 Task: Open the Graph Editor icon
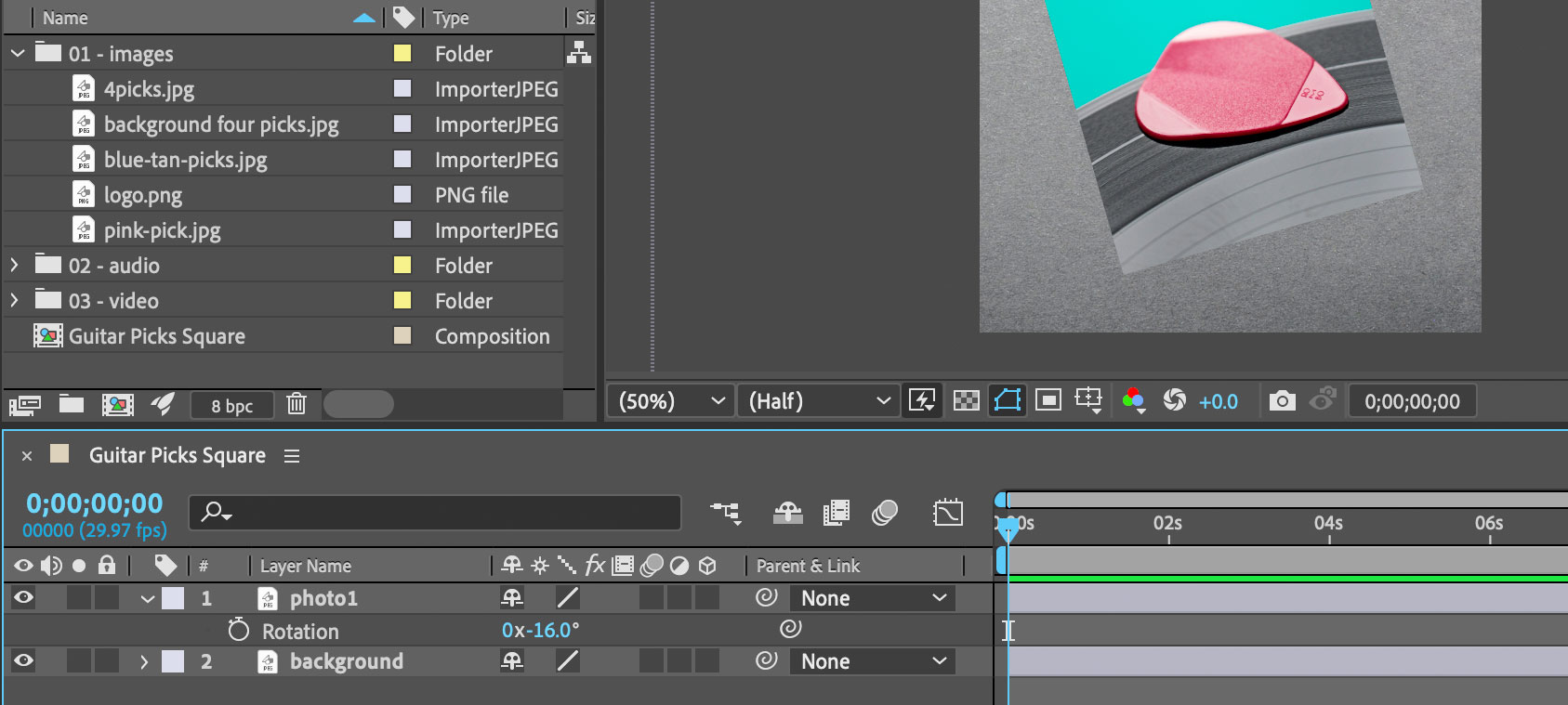[x=947, y=513]
